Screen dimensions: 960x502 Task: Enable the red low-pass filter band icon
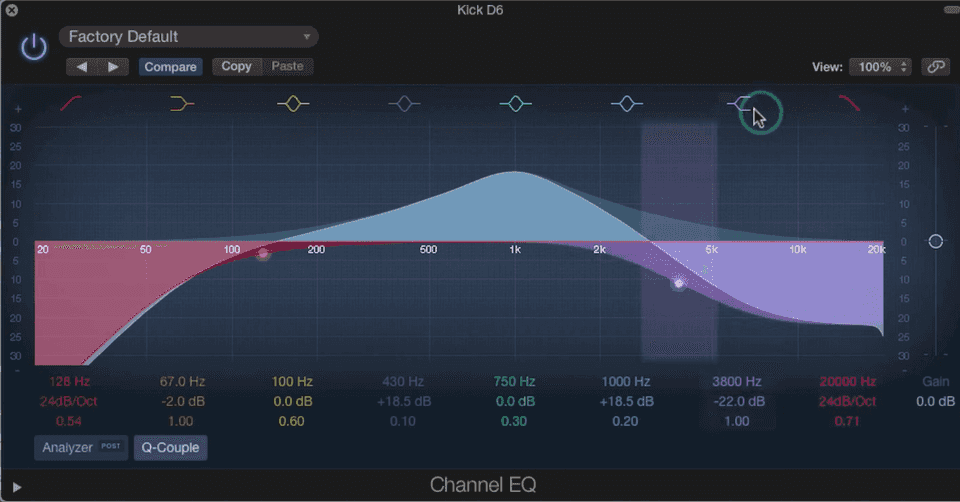[x=849, y=103]
